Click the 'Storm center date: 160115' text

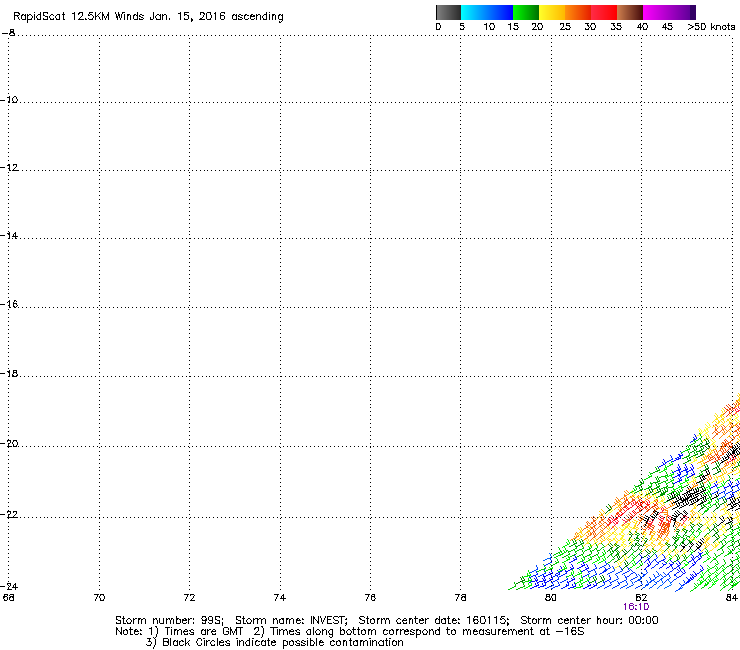[433, 620]
